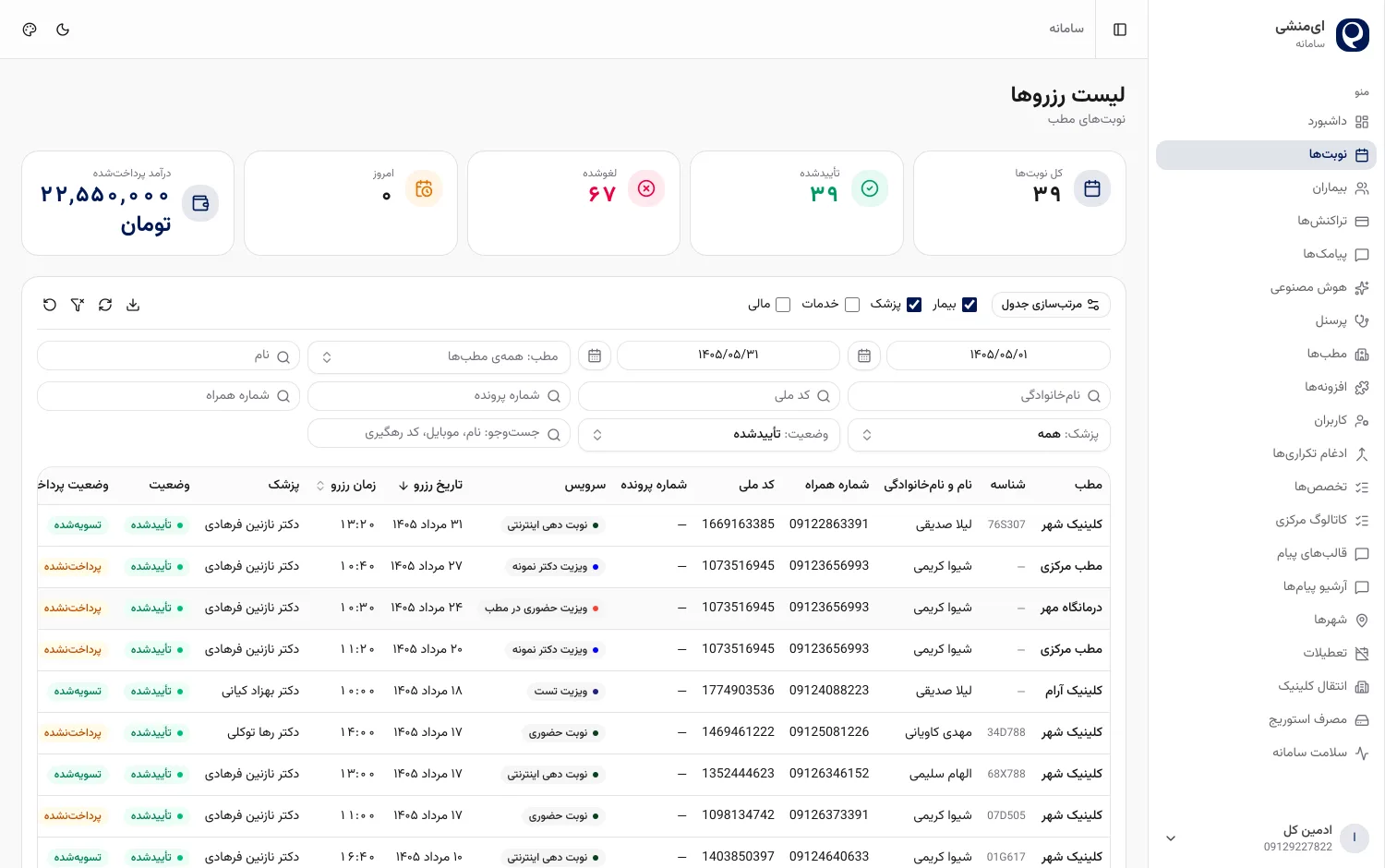Uncheck the پزشک column checkbox
The width and height of the screenshot is (1385, 868).
click(x=914, y=305)
